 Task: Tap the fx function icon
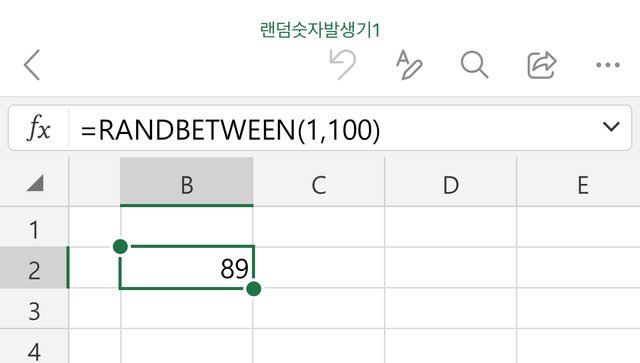(39, 128)
